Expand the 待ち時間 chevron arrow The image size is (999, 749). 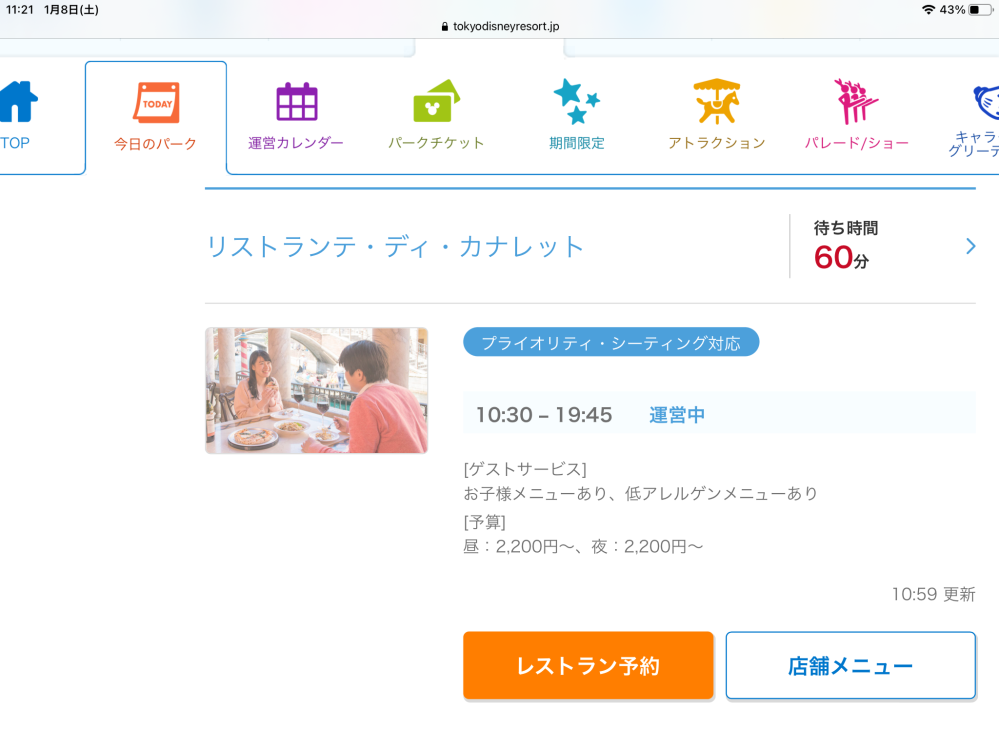(970, 246)
